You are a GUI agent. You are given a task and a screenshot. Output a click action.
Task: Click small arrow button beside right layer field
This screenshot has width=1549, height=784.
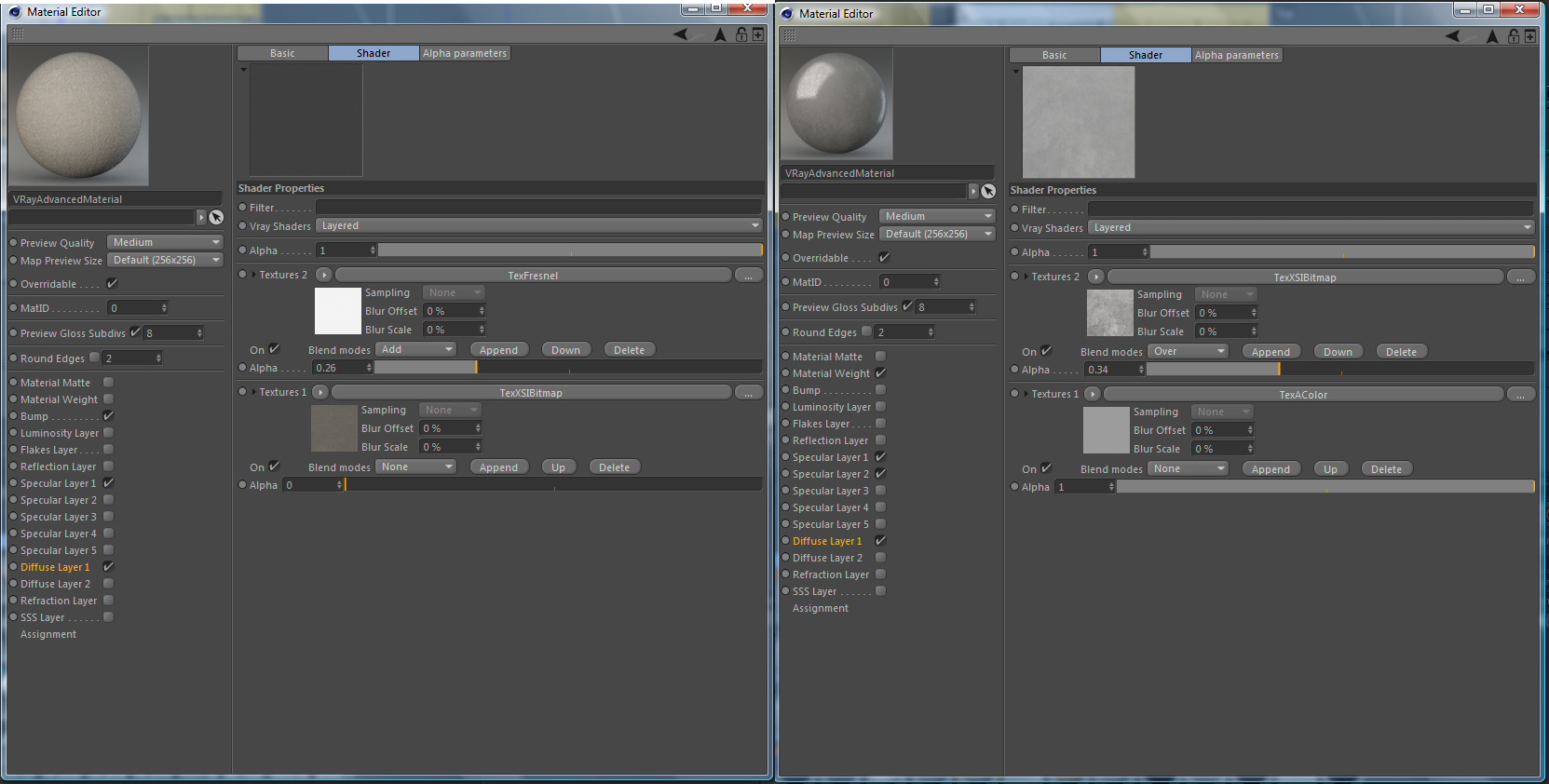973,191
